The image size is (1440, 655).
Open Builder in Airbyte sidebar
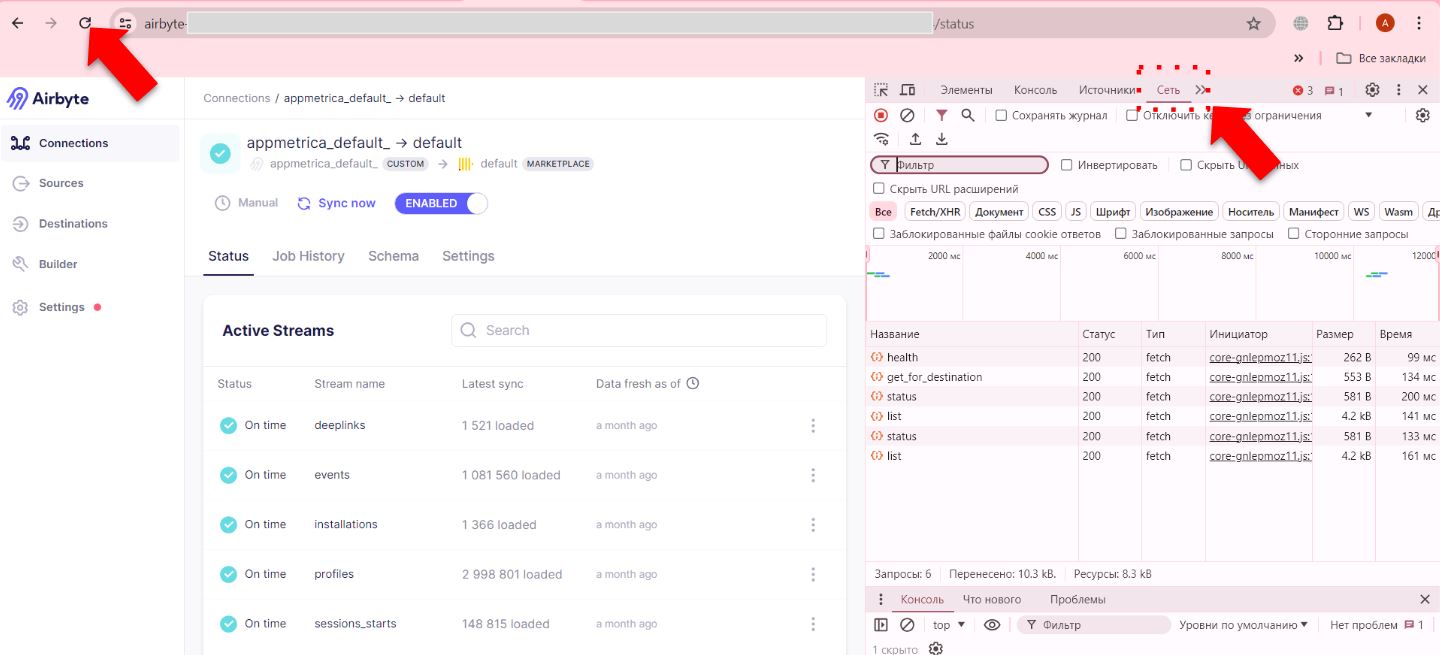coord(58,264)
